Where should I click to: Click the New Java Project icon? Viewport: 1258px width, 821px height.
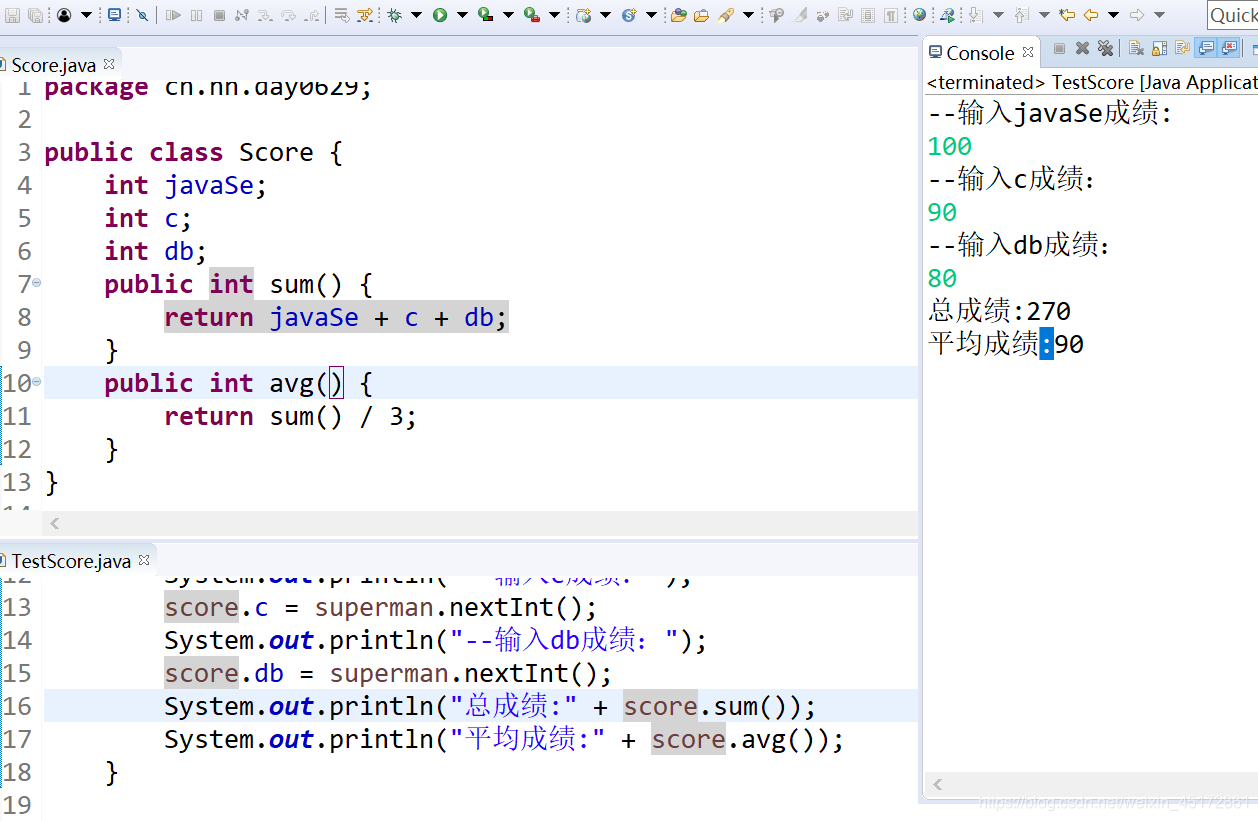pos(582,15)
